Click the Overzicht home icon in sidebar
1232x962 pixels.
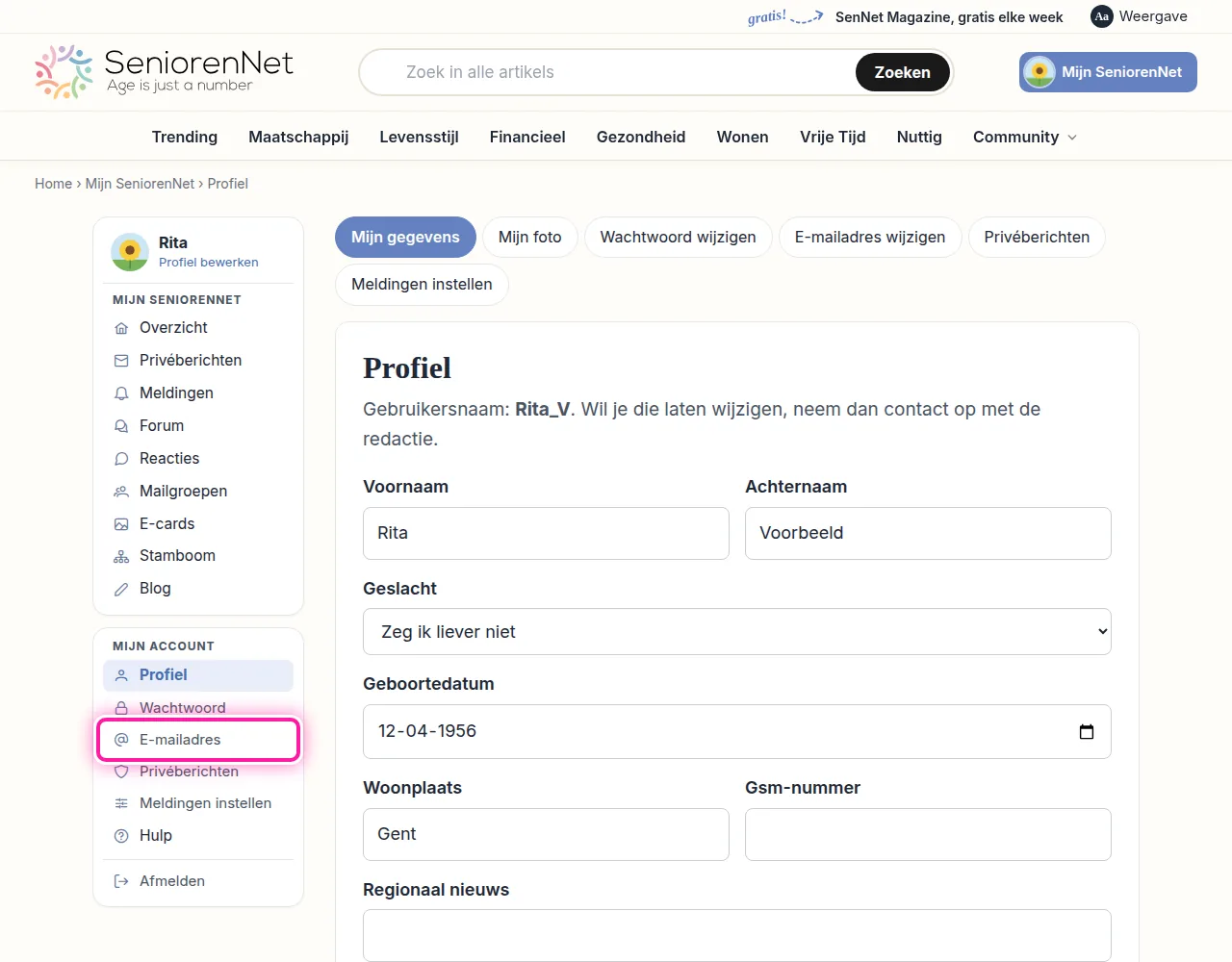(121, 328)
